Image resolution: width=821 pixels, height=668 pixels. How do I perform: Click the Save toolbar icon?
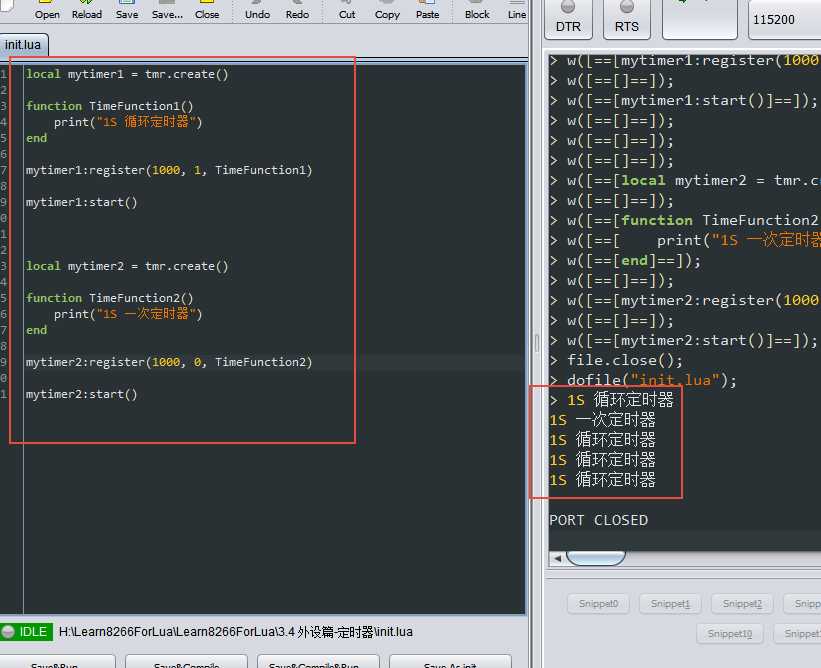(127, 10)
